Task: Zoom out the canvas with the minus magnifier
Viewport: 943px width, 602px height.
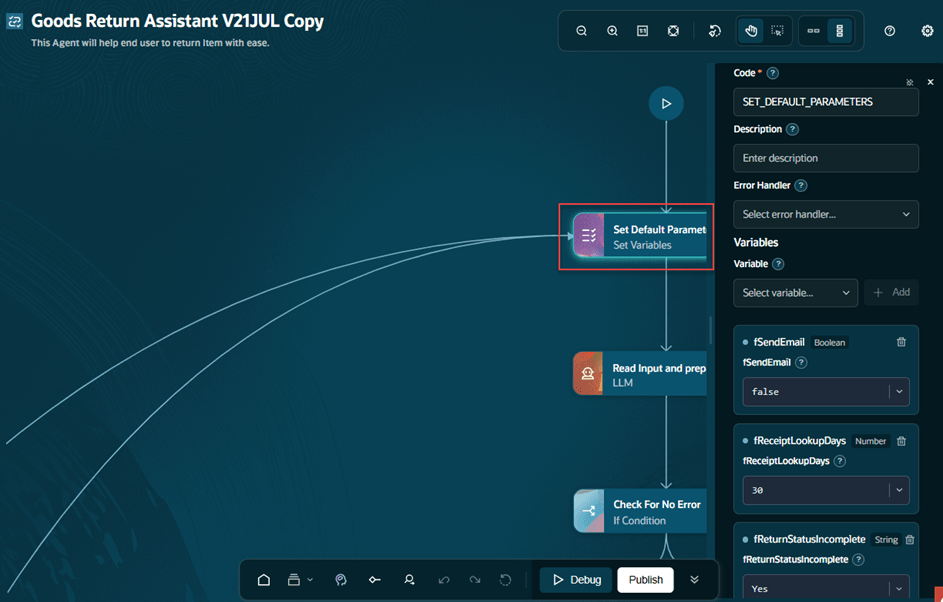Action: pyautogui.click(x=581, y=31)
